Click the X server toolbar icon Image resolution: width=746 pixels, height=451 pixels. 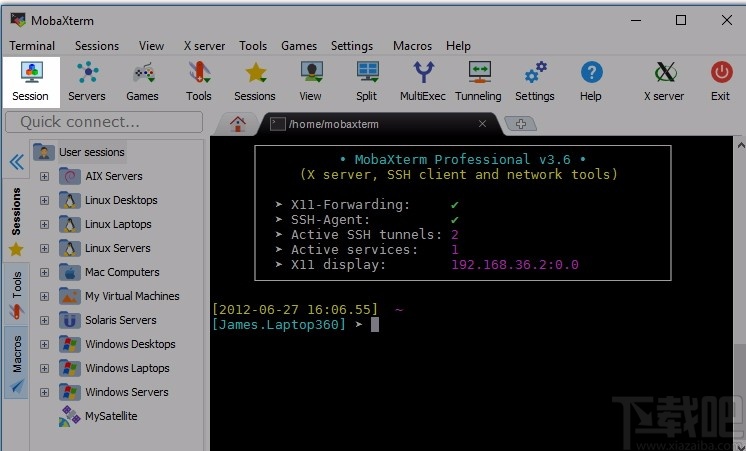tap(665, 82)
